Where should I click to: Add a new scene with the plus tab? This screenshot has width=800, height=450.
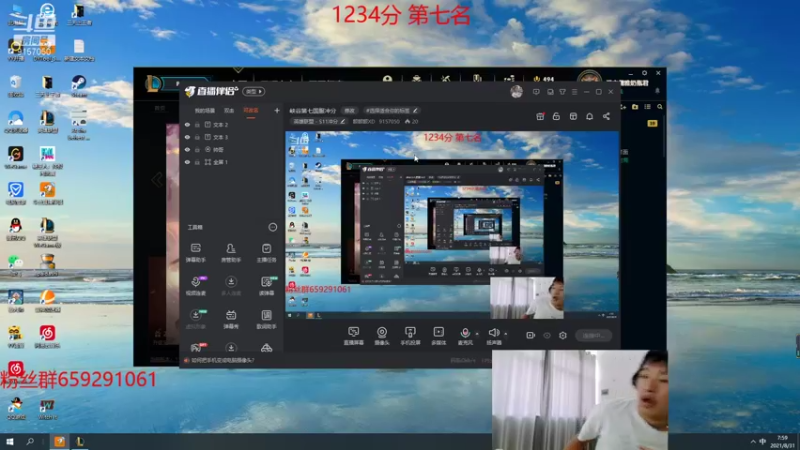(277, 110)
